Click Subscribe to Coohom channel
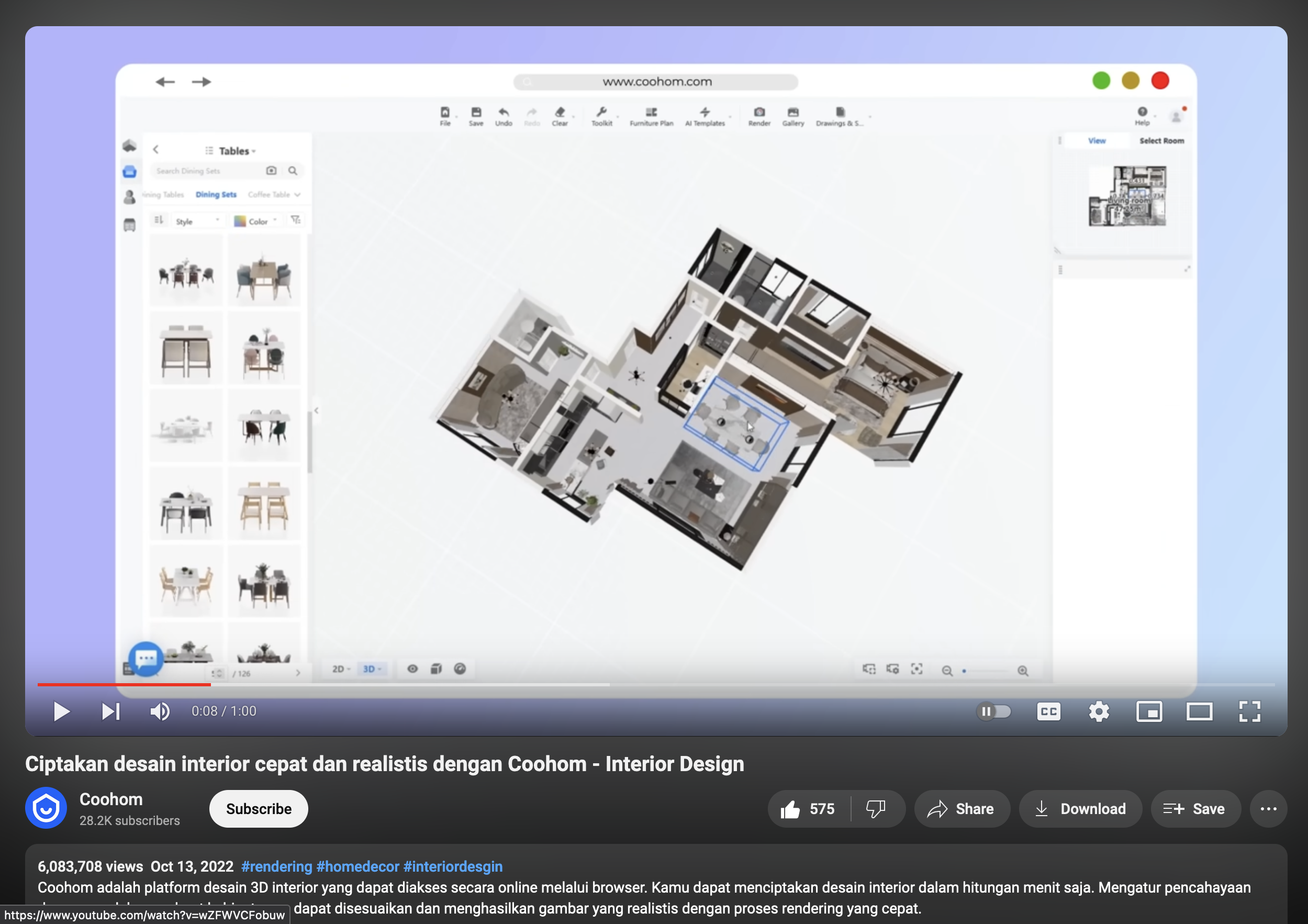Viewport: 1308px width, 924px height. (257, 808)
